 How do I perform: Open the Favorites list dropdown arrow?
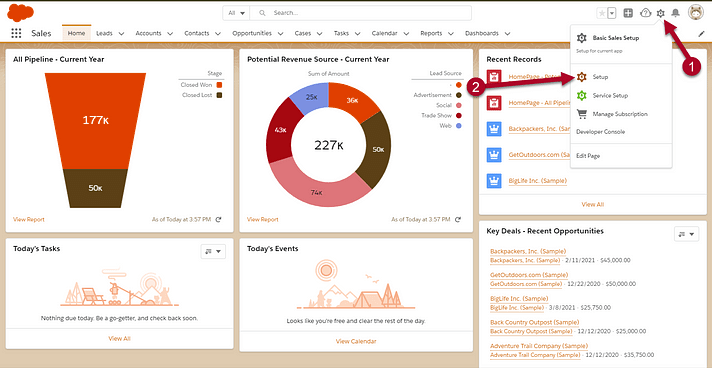pos(612,13)
